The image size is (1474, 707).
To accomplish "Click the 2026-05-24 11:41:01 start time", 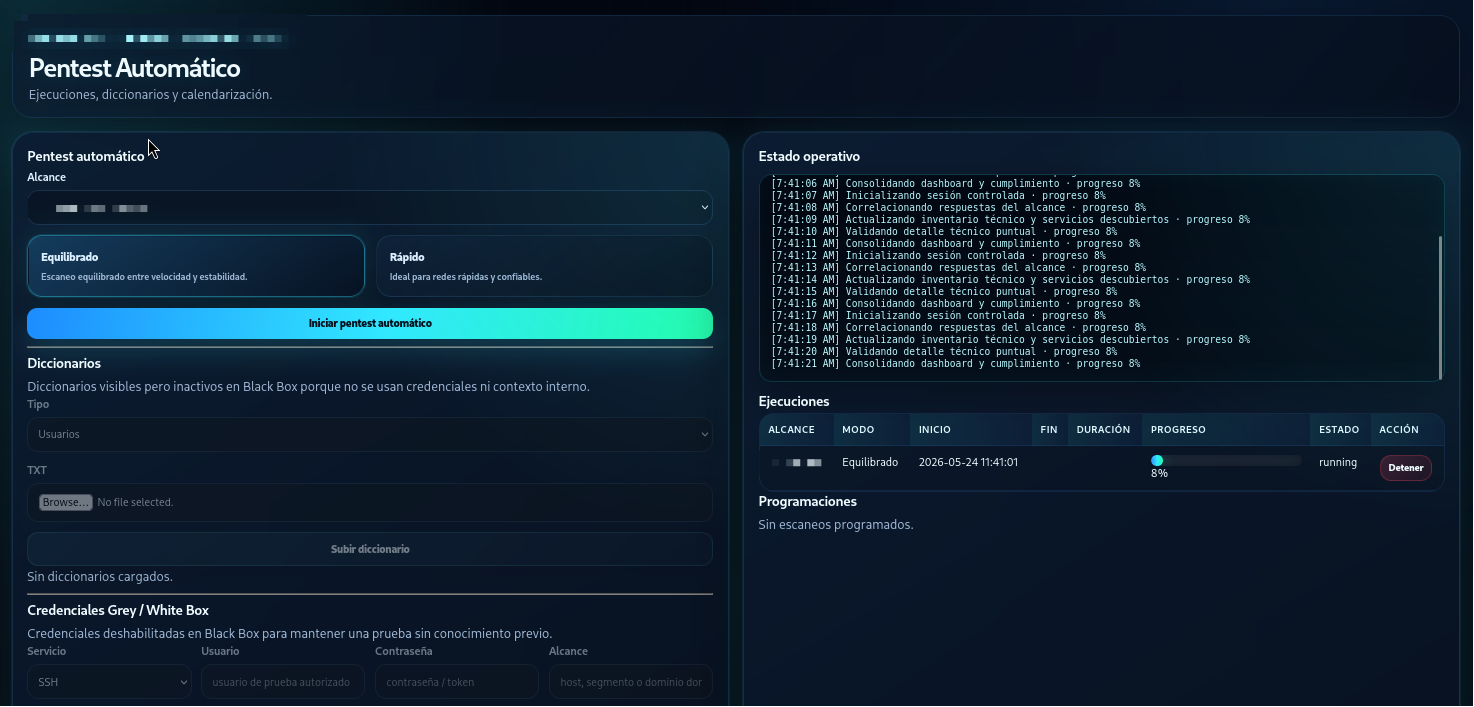I will point(968,462).
